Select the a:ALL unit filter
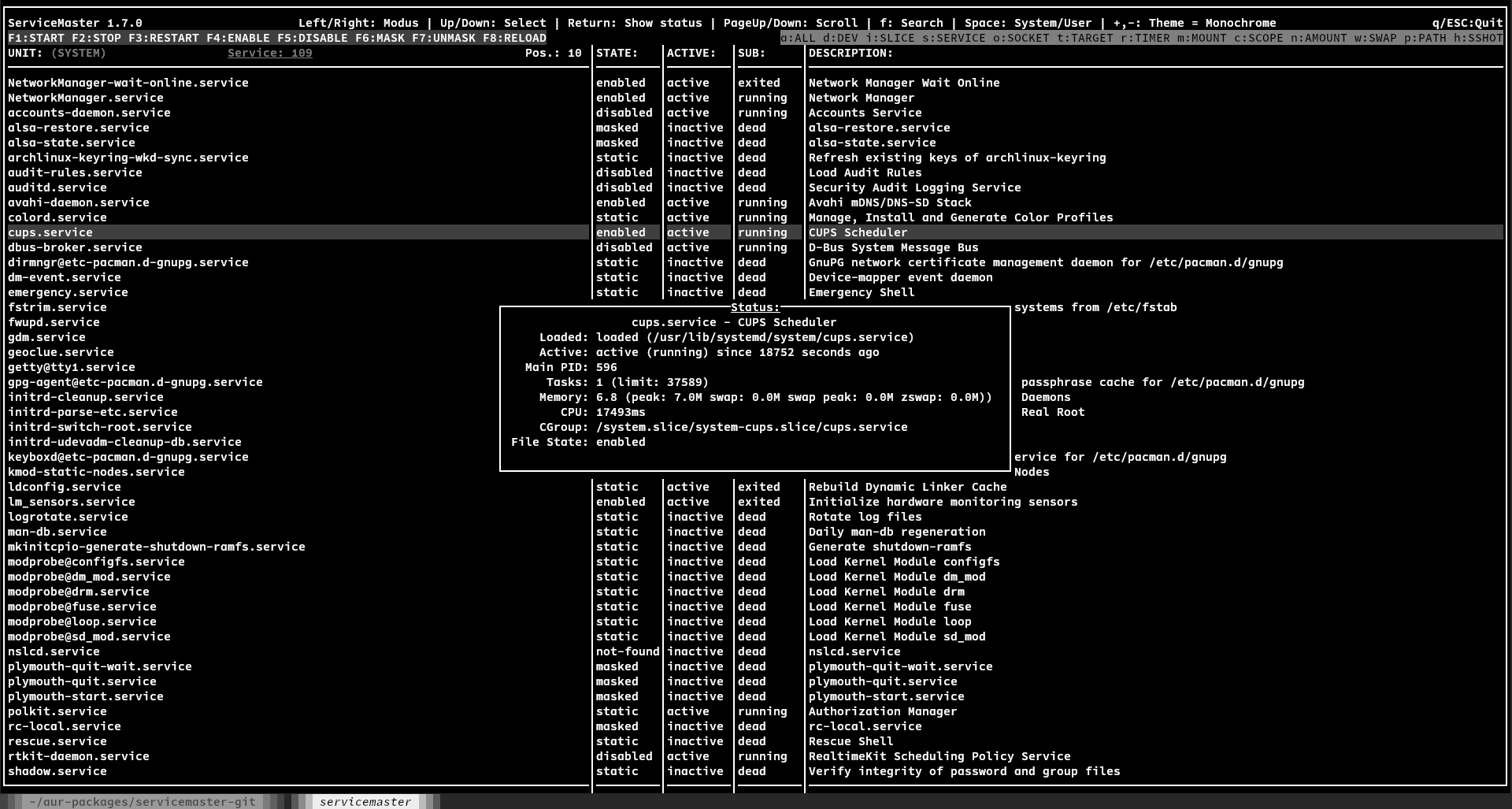 tap(799, 38)
